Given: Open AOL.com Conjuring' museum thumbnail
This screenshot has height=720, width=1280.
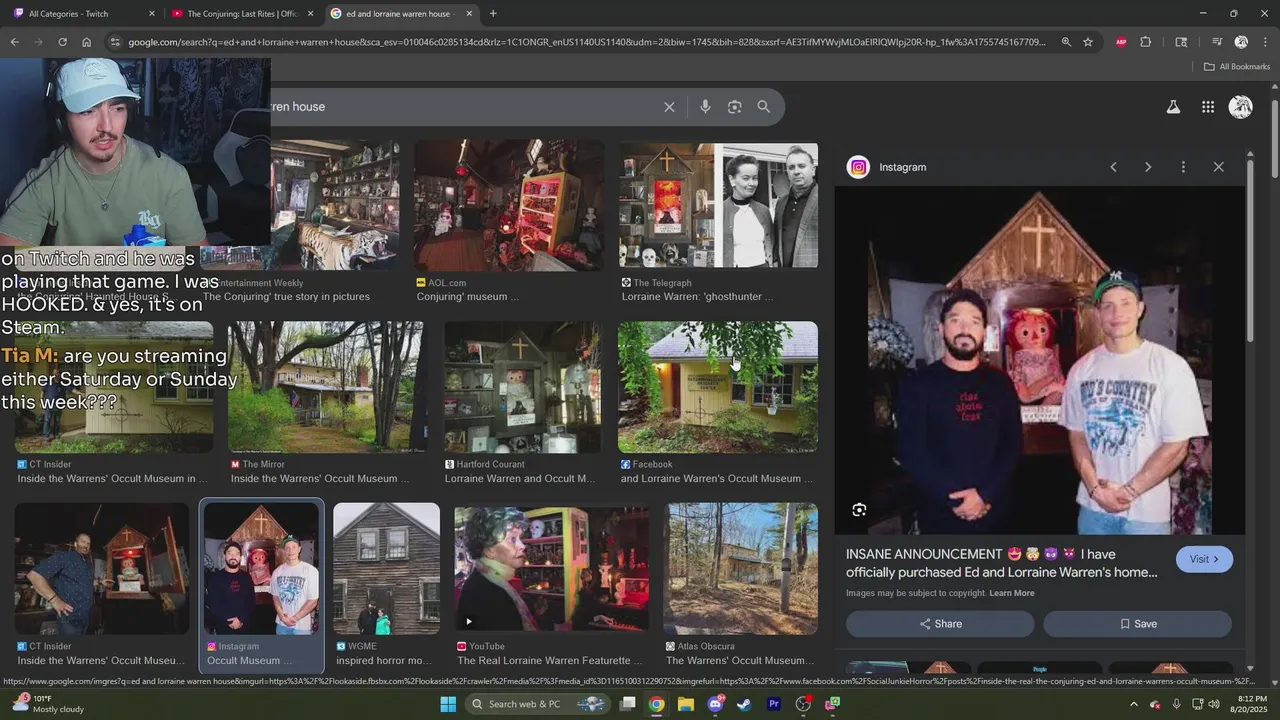Looking at the screenshot, I should [x=509, y=205].
